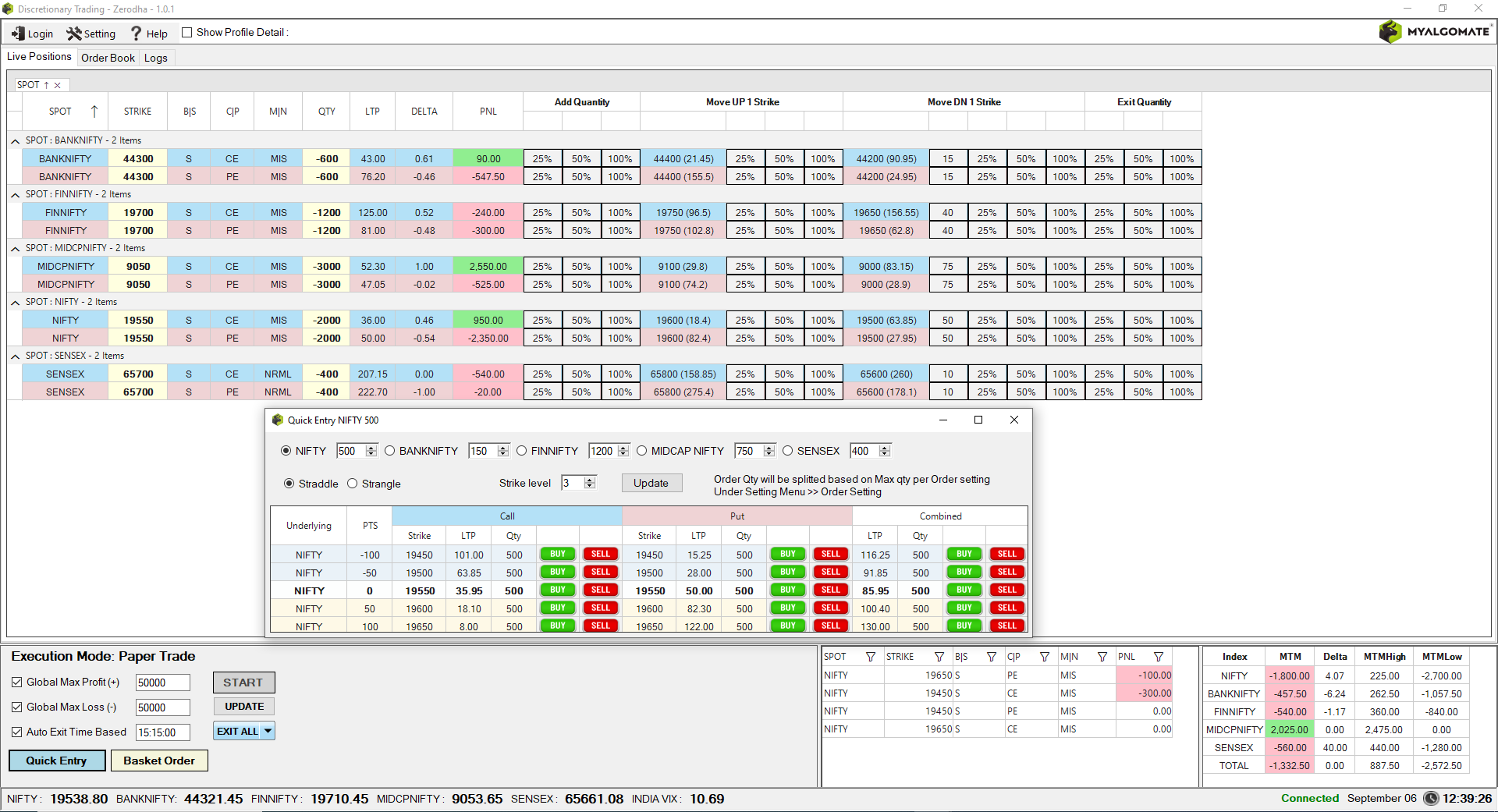This screenshot has height=812, width=1498.
Task: Click the Quick Entry button
Action: pyautogui.click(x=57, y=761)
